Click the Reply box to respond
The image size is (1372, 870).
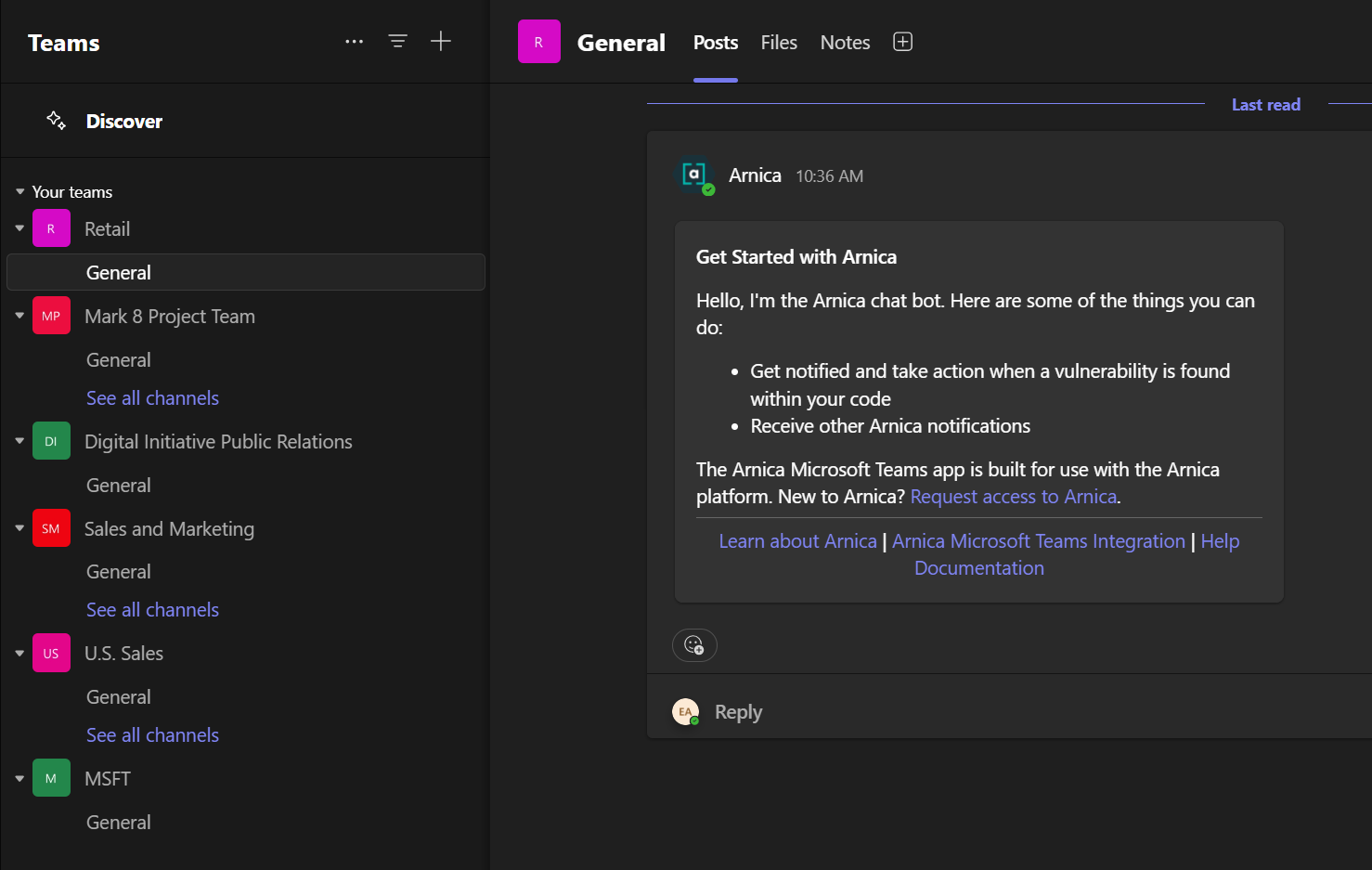click(738, 712)
